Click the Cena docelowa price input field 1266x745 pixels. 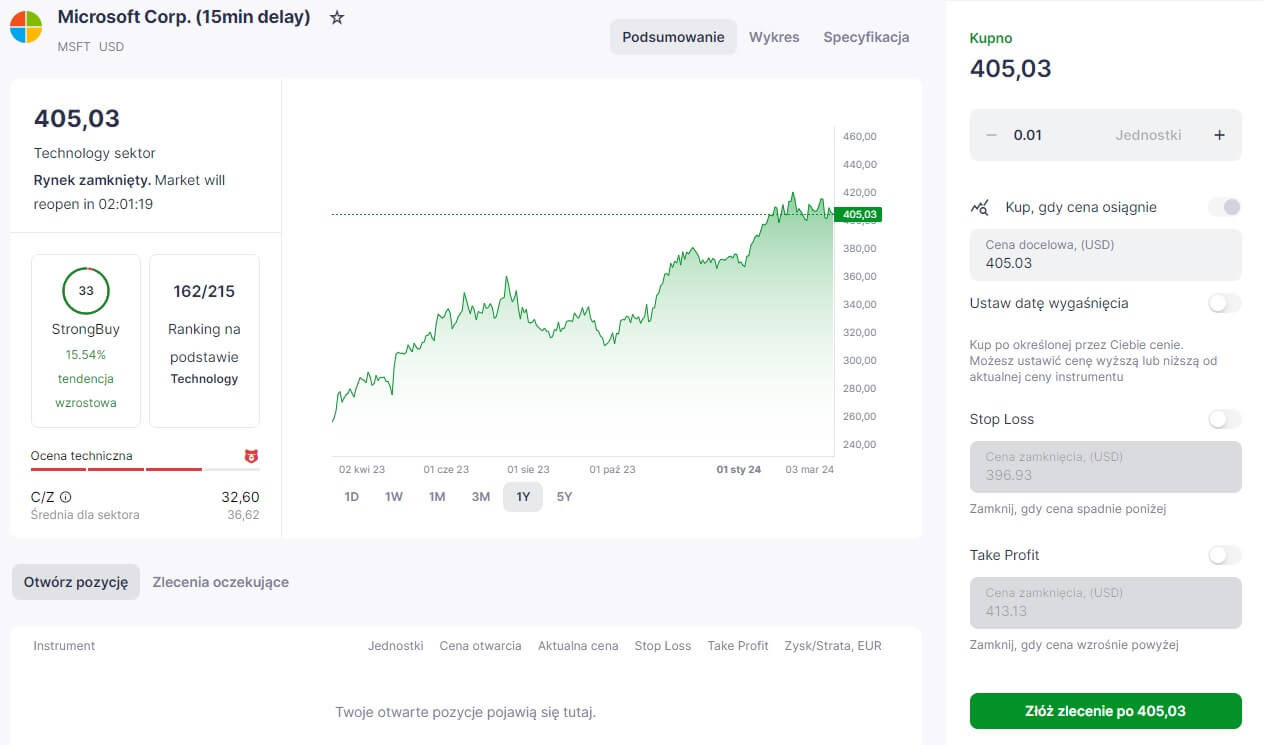(1106, 255)
